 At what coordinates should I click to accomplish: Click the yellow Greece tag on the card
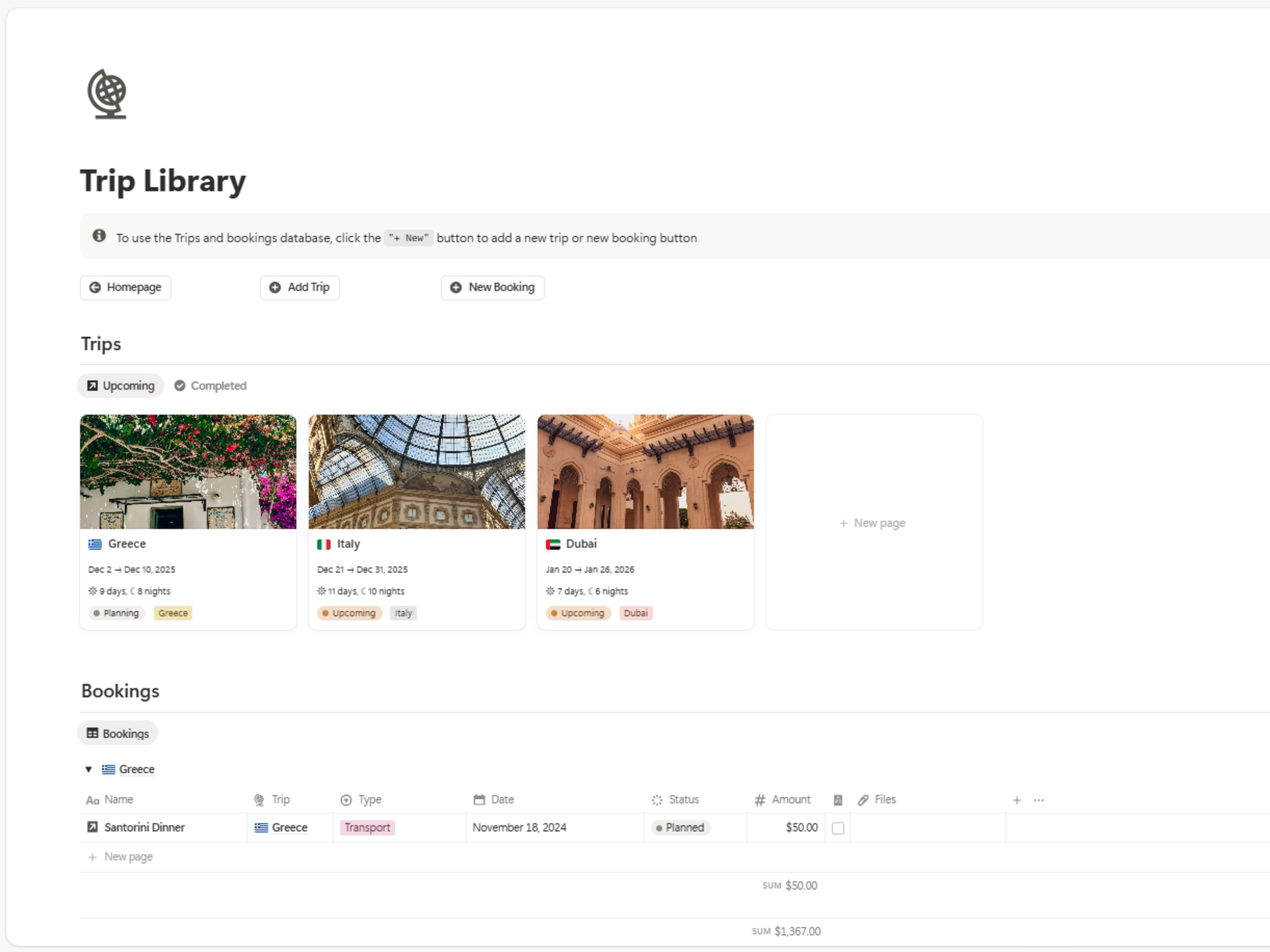click(x=173, y=613)
